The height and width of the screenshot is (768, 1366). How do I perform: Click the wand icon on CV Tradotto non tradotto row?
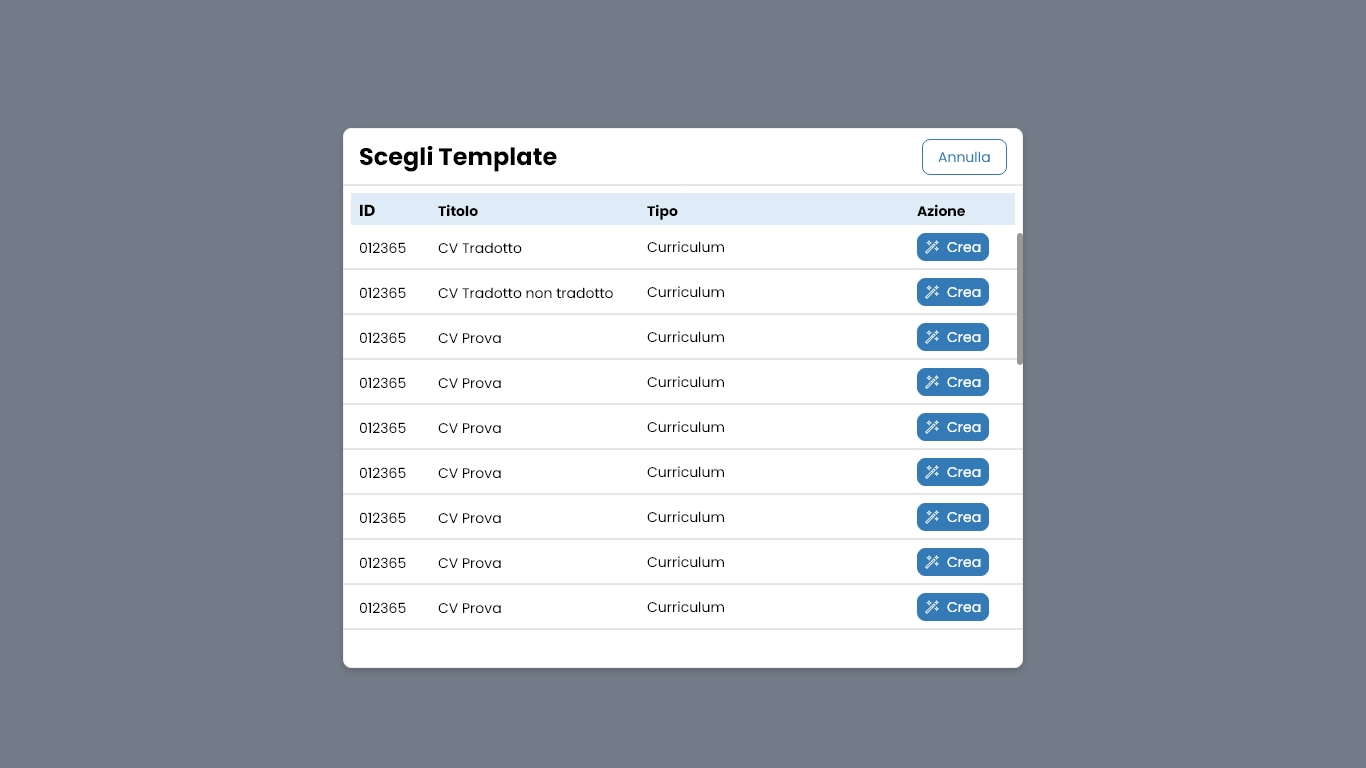(x=931, y=292)
